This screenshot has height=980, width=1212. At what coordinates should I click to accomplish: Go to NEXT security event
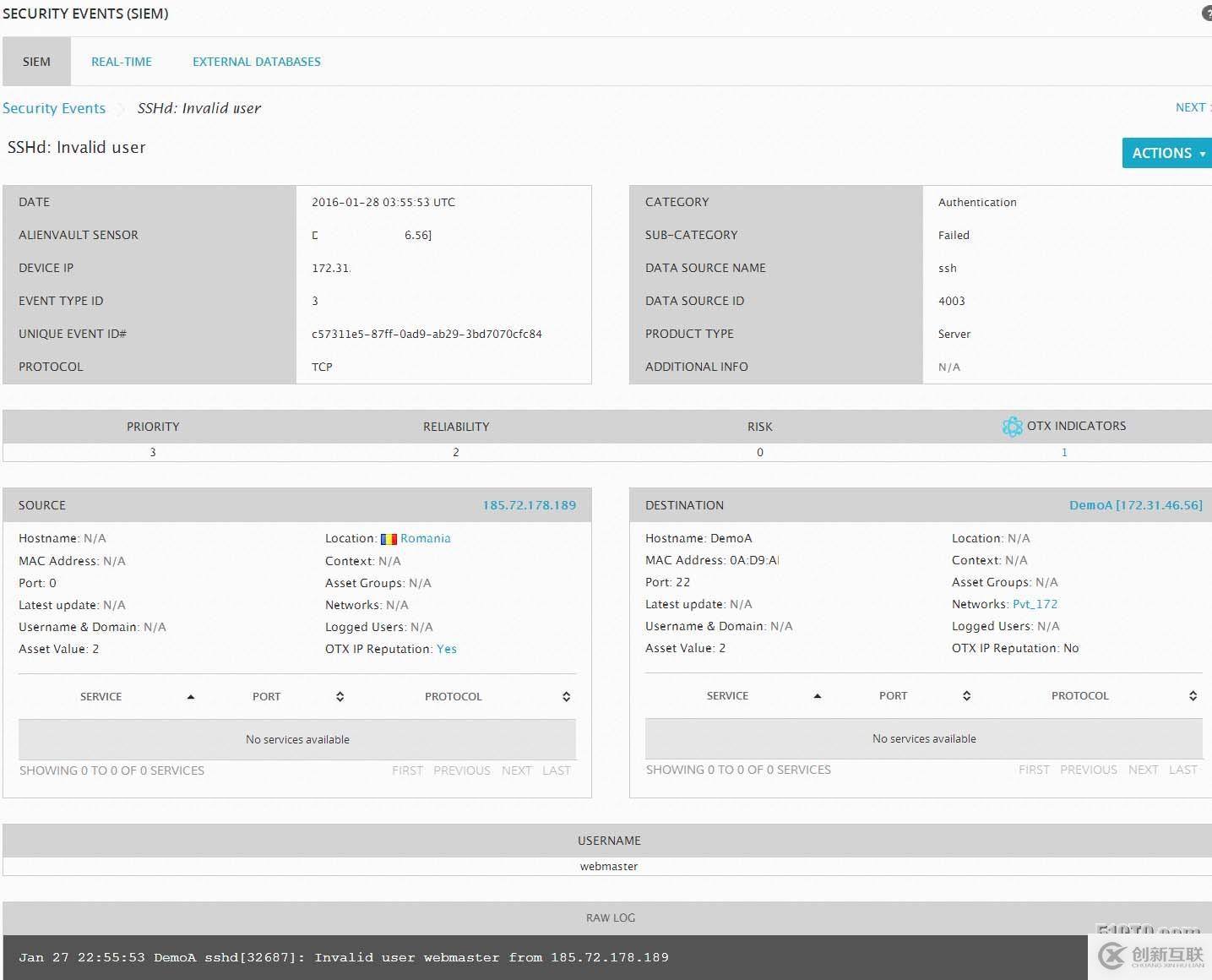click(x=1191, y=107)
